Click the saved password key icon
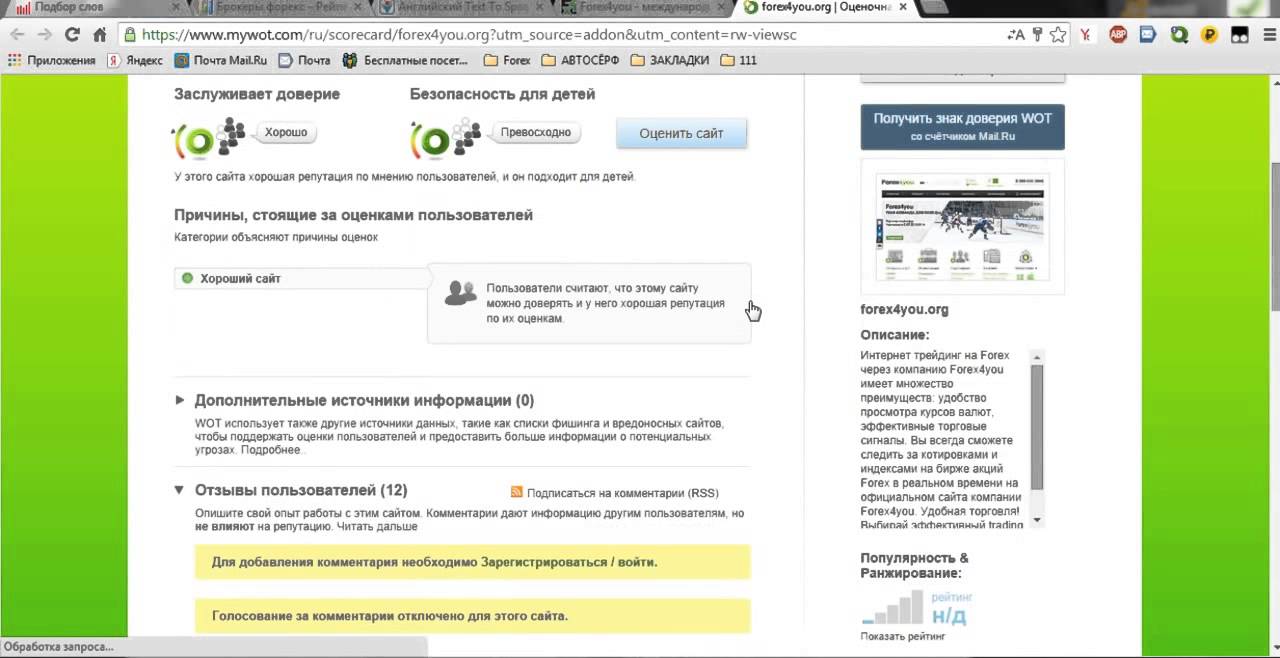 pos(1037,34)
